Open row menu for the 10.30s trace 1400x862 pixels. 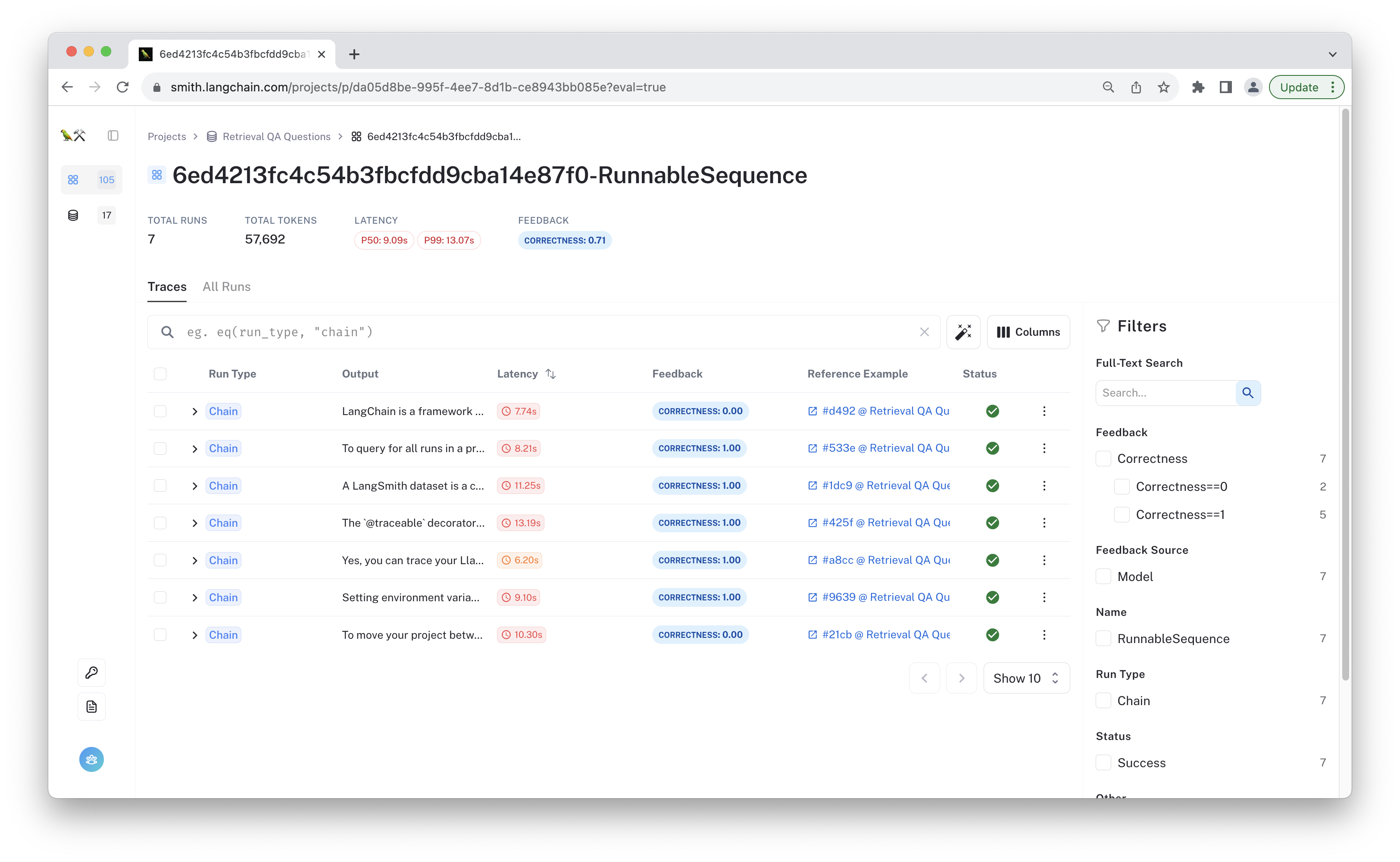click(x=1044, y=634)
